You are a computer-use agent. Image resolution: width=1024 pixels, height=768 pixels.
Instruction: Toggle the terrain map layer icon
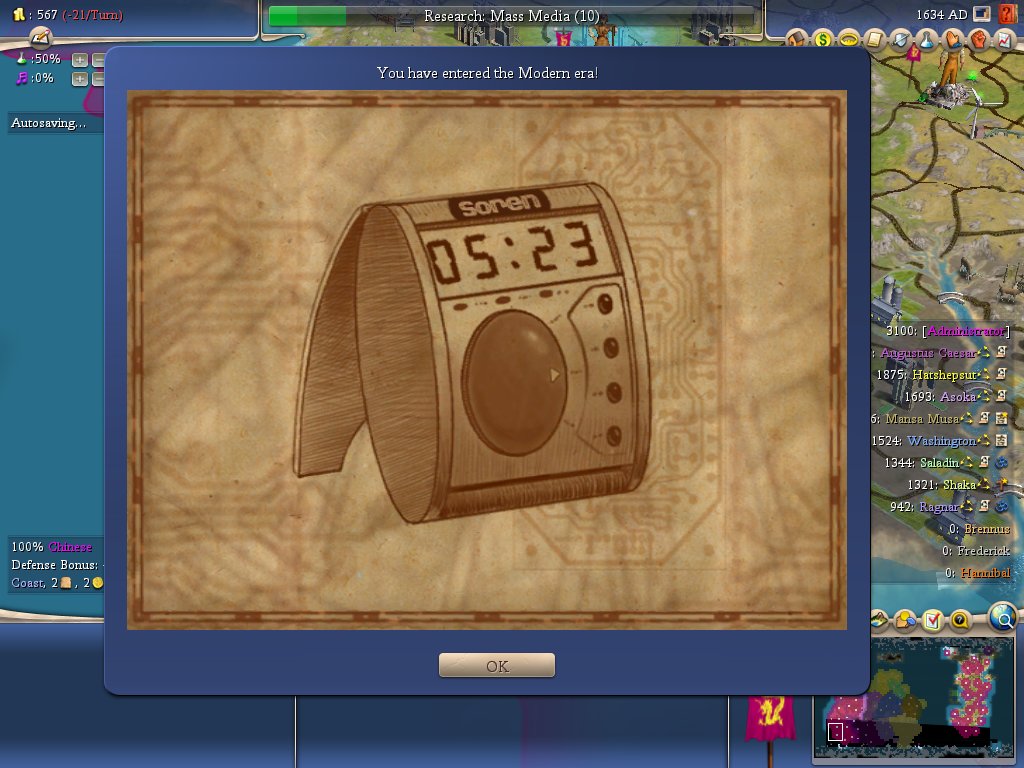[879, 619]
